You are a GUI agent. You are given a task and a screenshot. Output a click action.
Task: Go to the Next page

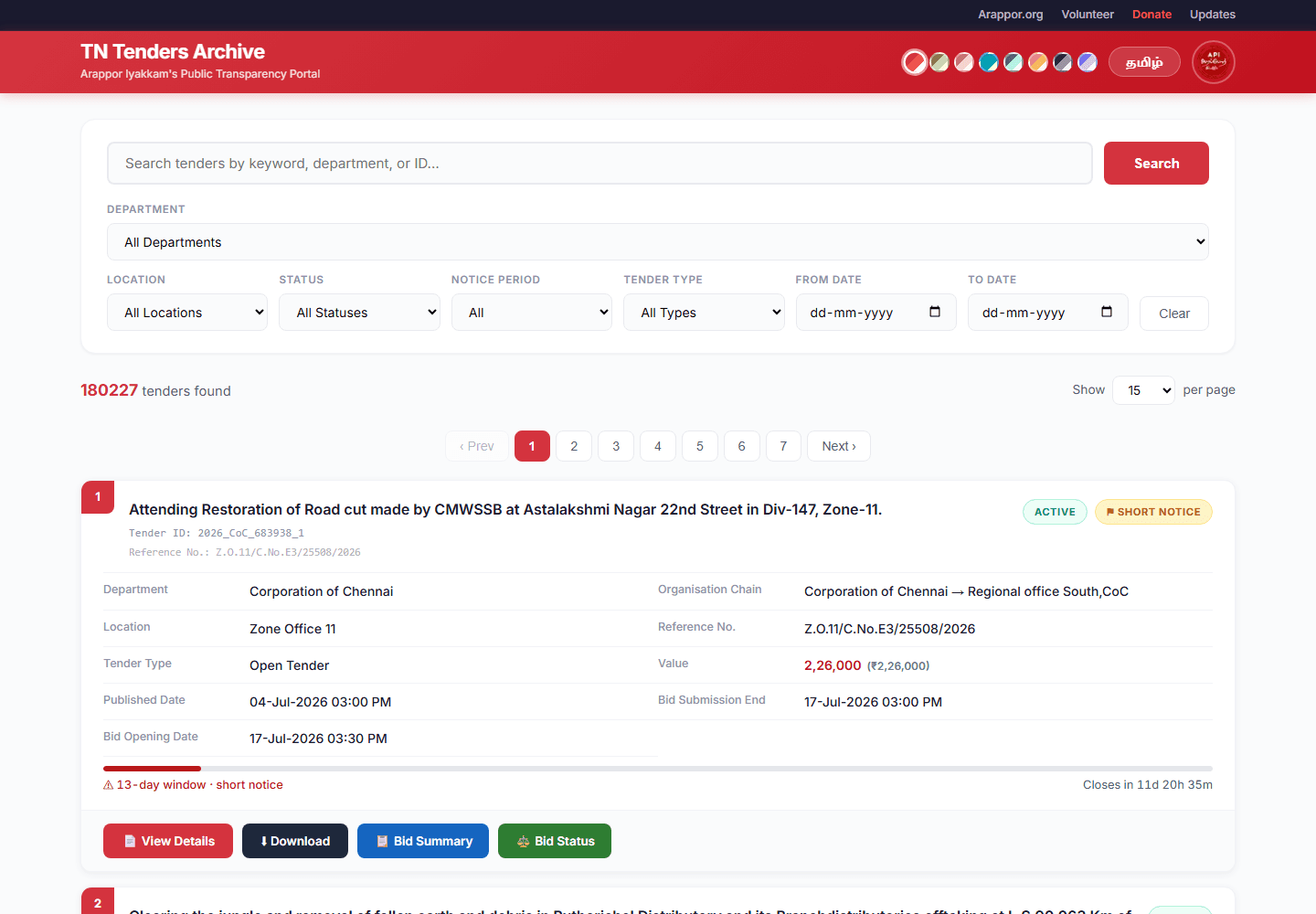839,446
